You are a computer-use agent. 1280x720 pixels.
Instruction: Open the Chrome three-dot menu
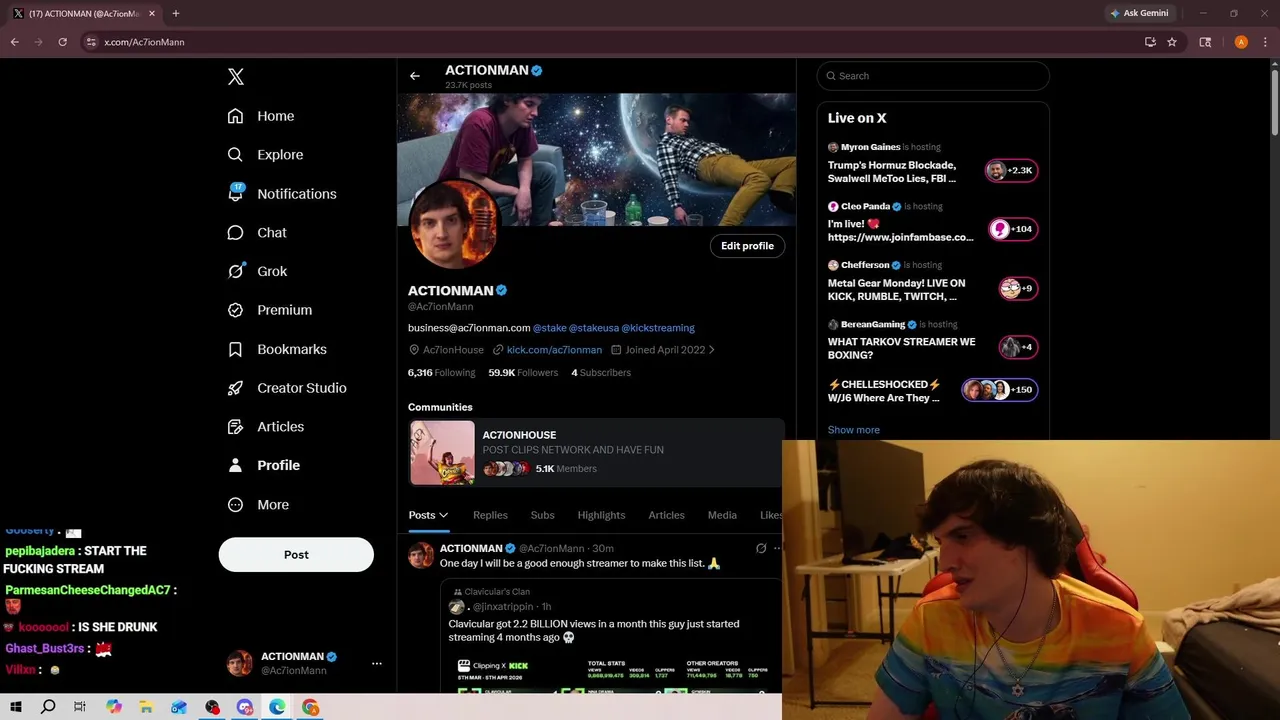pos(1265,42)
